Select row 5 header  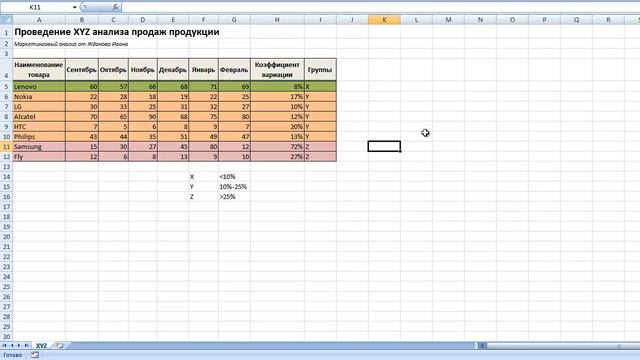point(6,87)
